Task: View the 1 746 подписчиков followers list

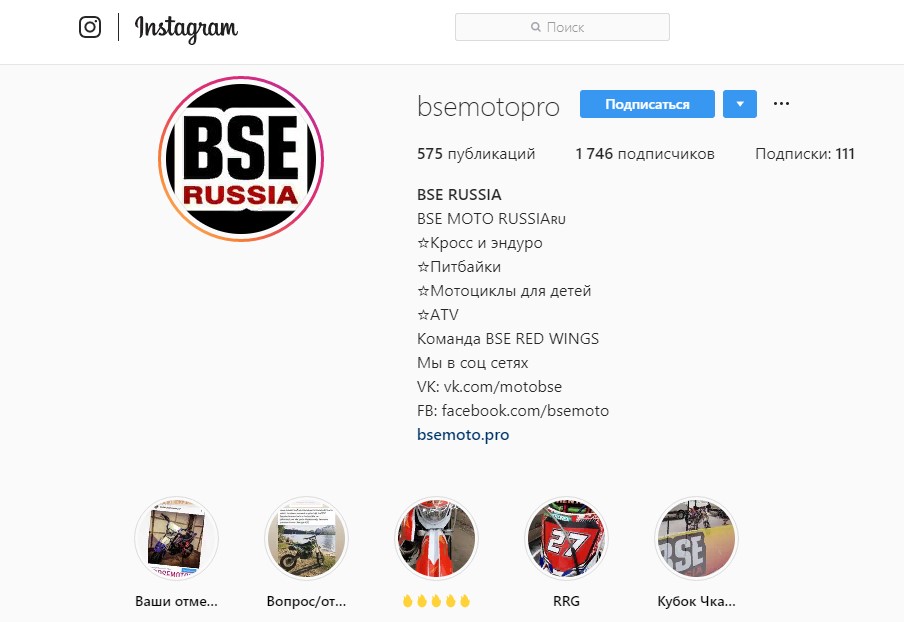Action: point(645,154)
